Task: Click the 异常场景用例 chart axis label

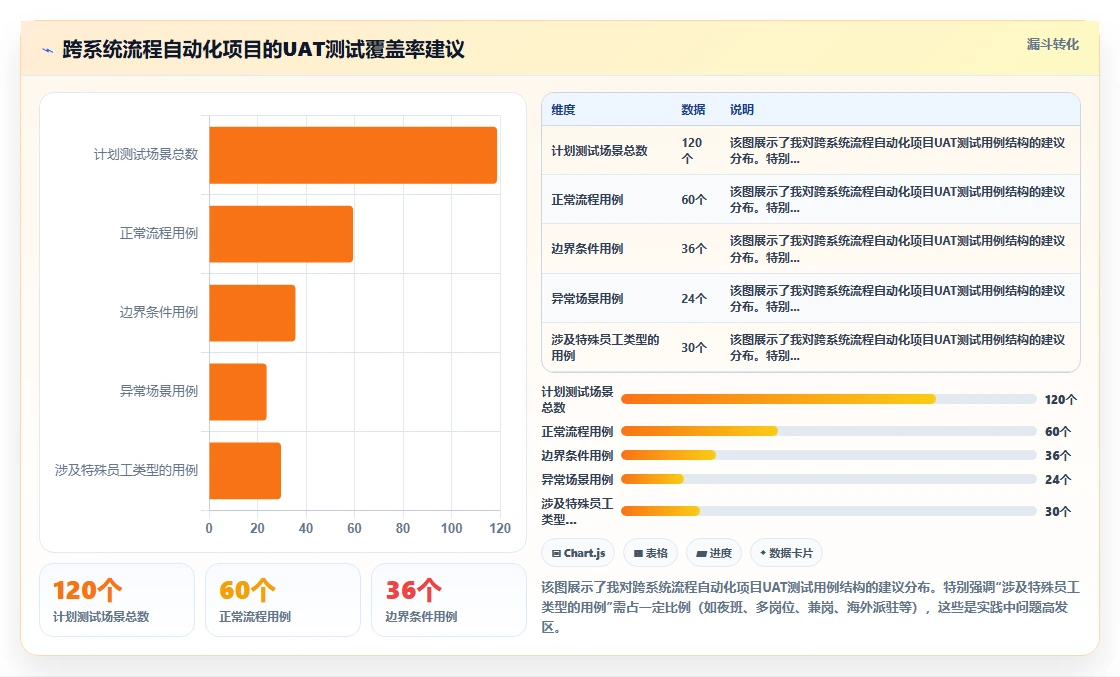Action: (x=159, y=391)
